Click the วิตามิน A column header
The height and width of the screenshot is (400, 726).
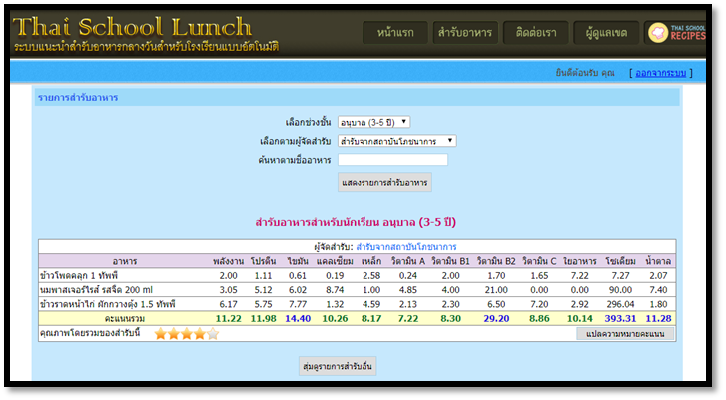tap(408, 261)
